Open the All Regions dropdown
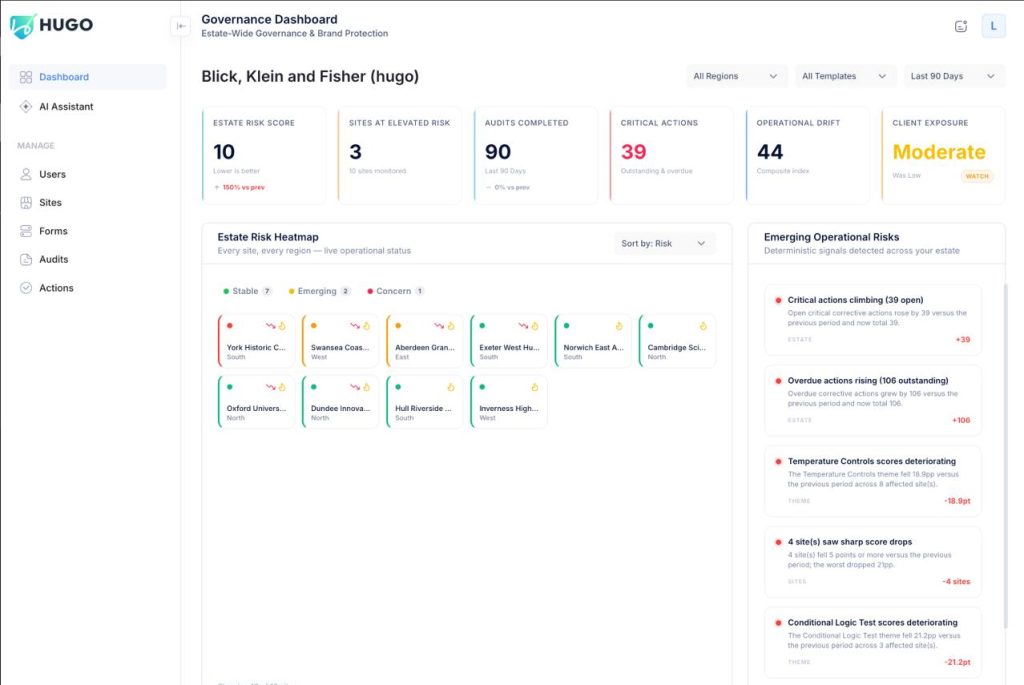The image size is (1024, 685). [735, 76]
